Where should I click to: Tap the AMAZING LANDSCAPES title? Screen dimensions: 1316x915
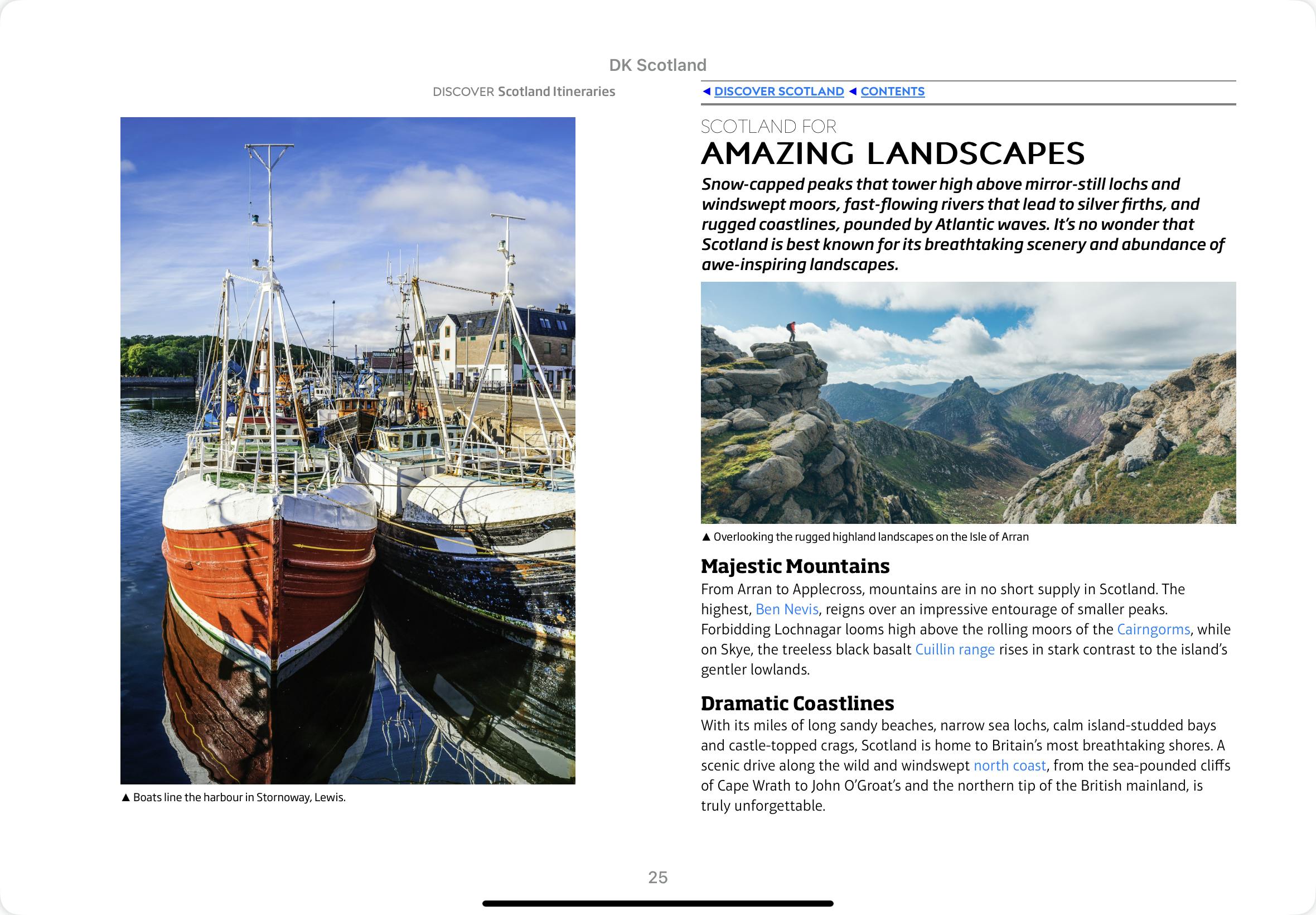pos(892,153)
